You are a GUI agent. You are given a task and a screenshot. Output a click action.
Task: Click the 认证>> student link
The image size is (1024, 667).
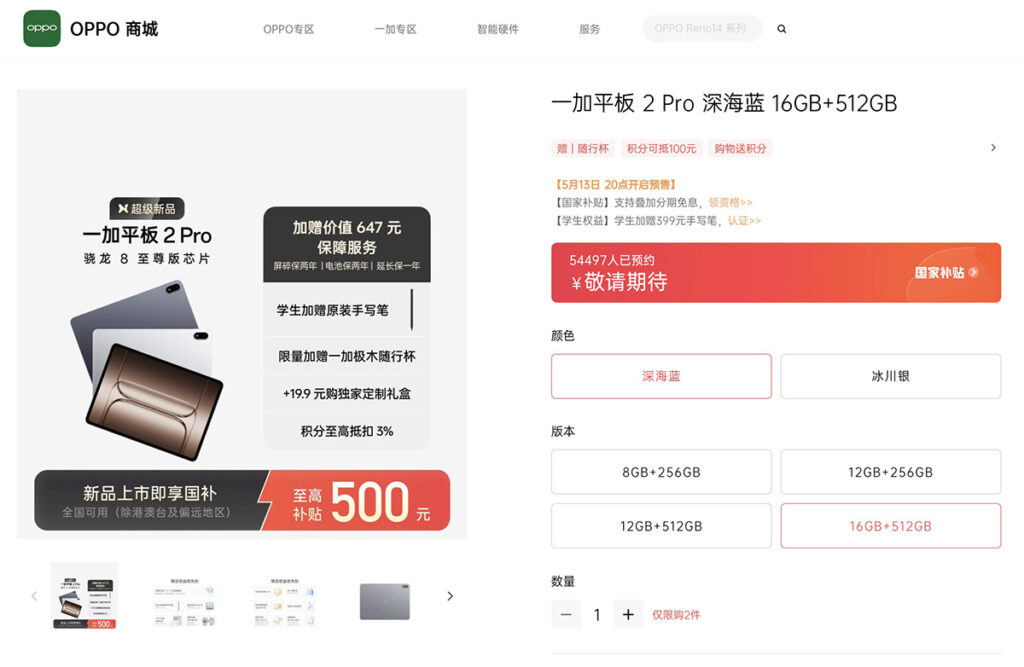coord(744,221)
